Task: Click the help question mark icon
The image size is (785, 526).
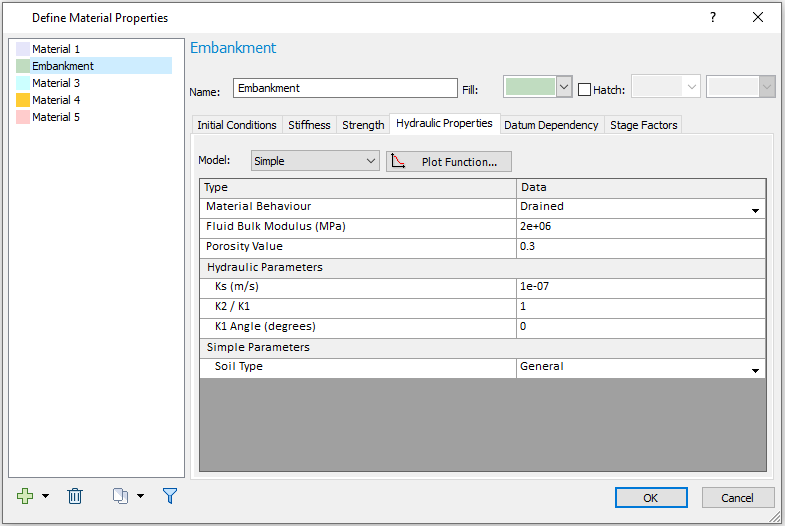Action: [x=712, y=18]
